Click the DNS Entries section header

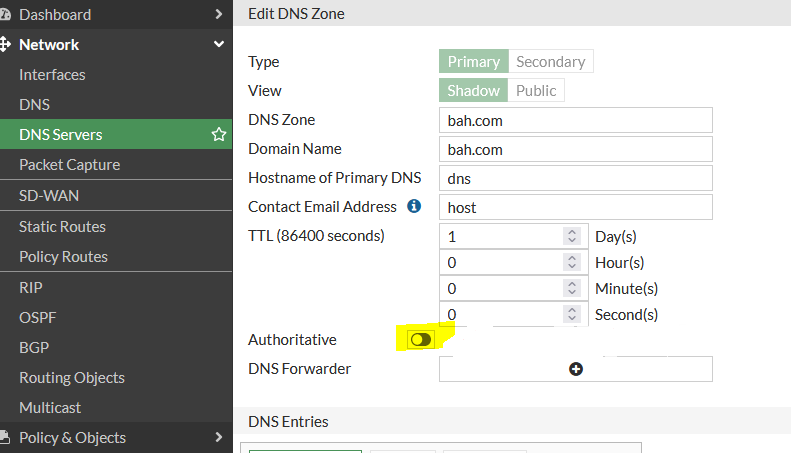pyautogui.click(x=288, y=421)
